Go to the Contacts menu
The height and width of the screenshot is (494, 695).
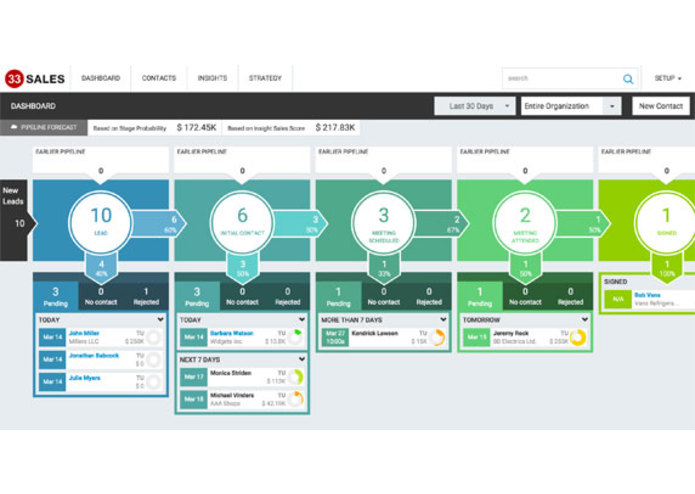coord(159,78)
